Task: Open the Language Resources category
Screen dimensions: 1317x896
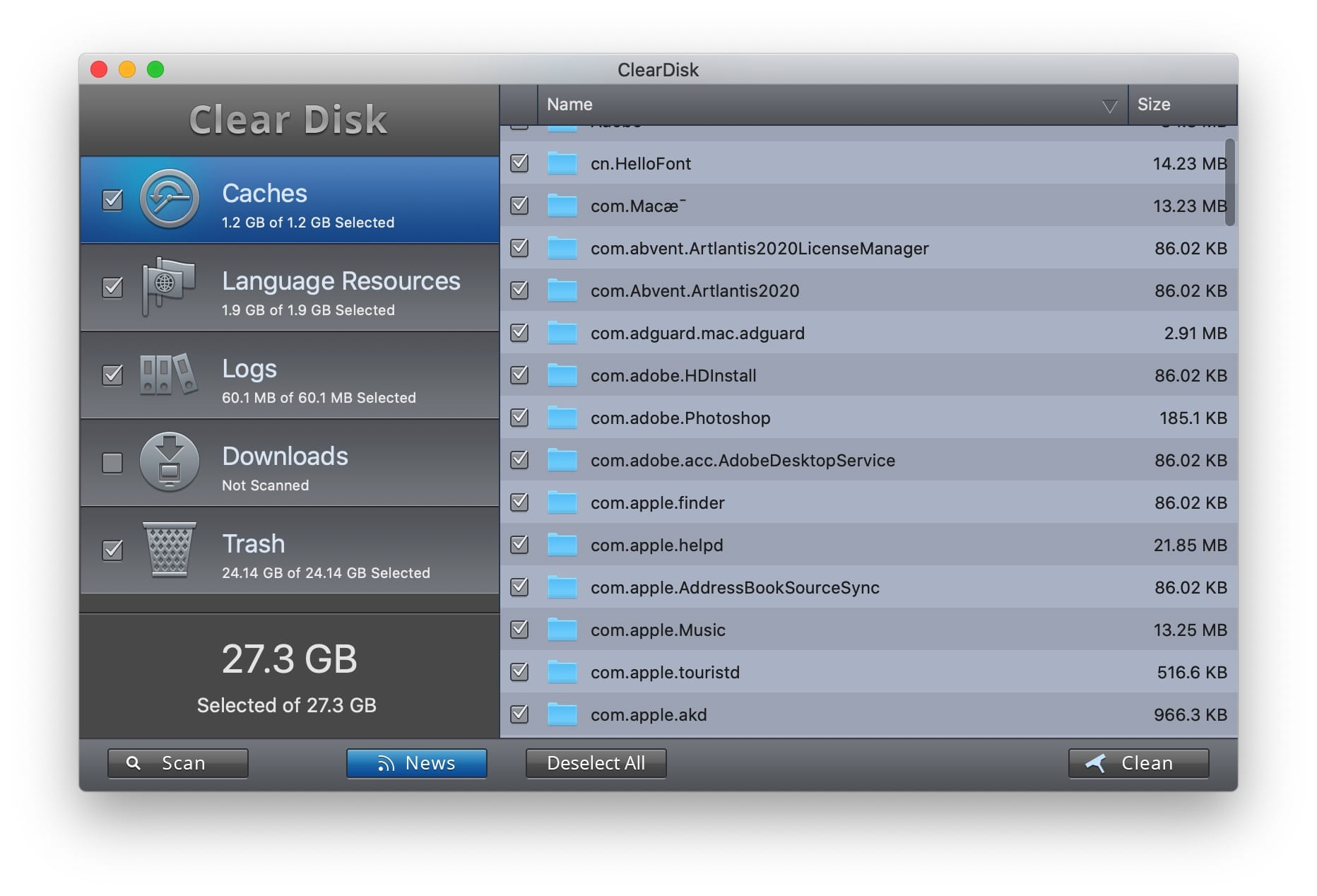Action: coord(290,288)
